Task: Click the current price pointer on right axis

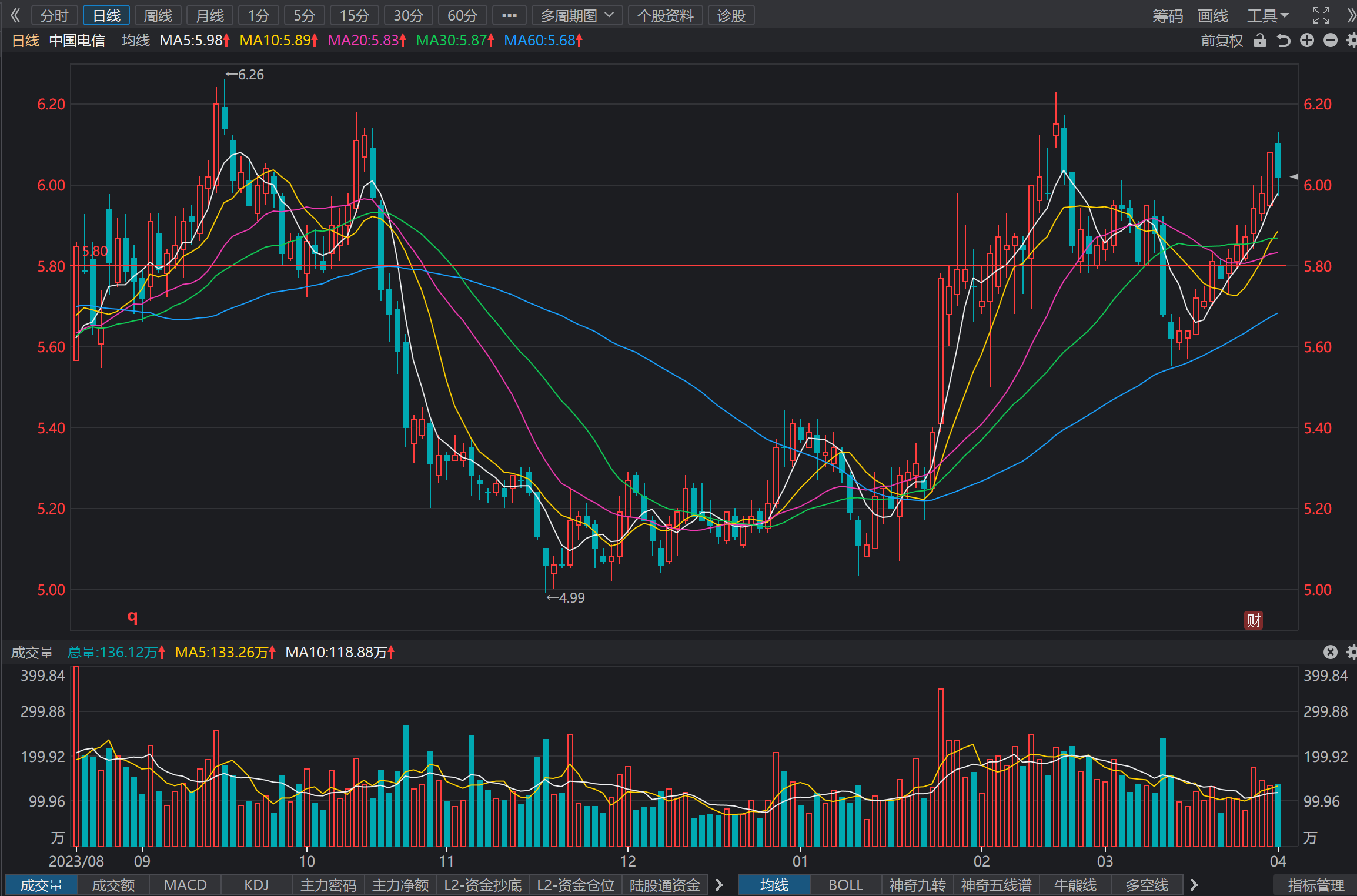Action: (1294, 176)
